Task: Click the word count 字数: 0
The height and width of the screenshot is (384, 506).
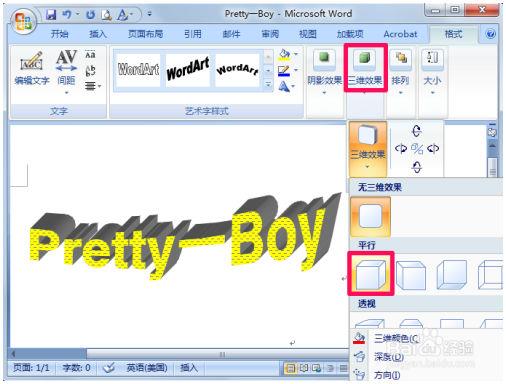Action: click(76, 368)
